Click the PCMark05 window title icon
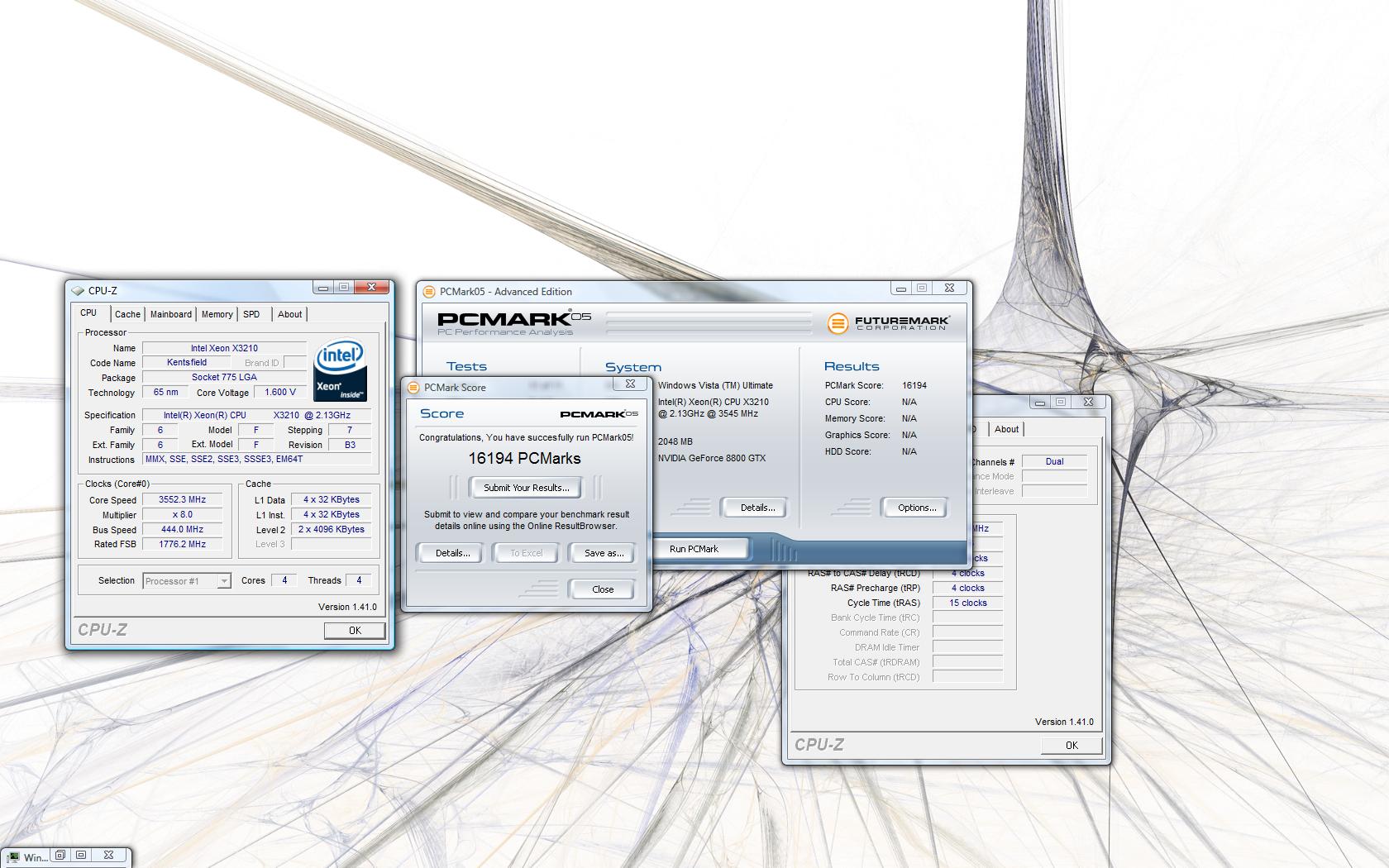Image resolution: width=1389 pixels, height=868 pixels. [429, 292]
